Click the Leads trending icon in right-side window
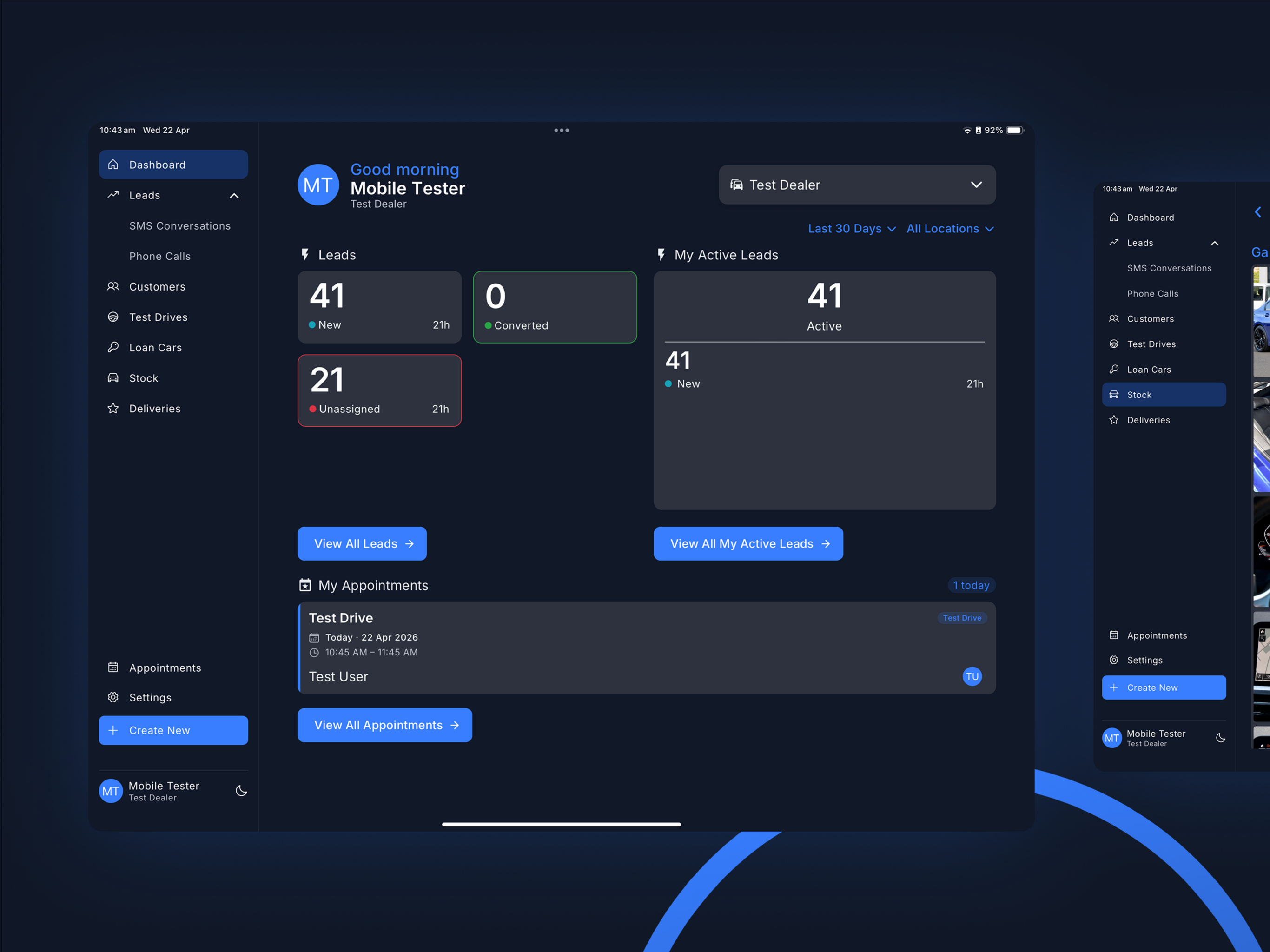The height and width of the screenshot is (952, 1270). [1114, 243]
